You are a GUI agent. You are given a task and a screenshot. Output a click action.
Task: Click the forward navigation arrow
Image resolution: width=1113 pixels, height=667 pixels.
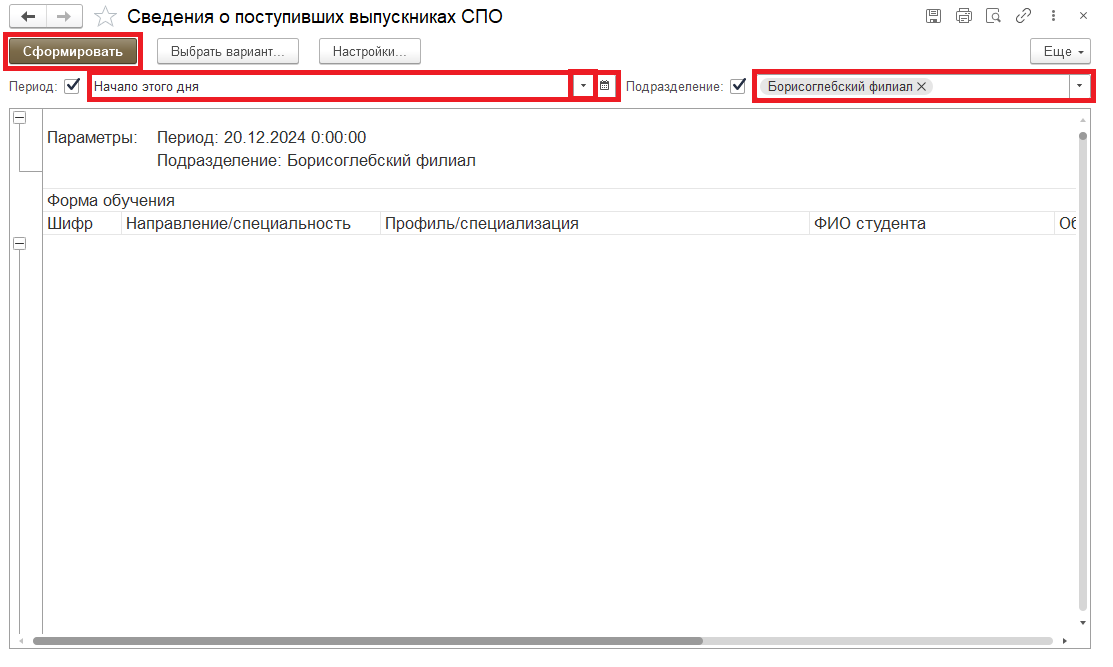(x=63, y=17)
